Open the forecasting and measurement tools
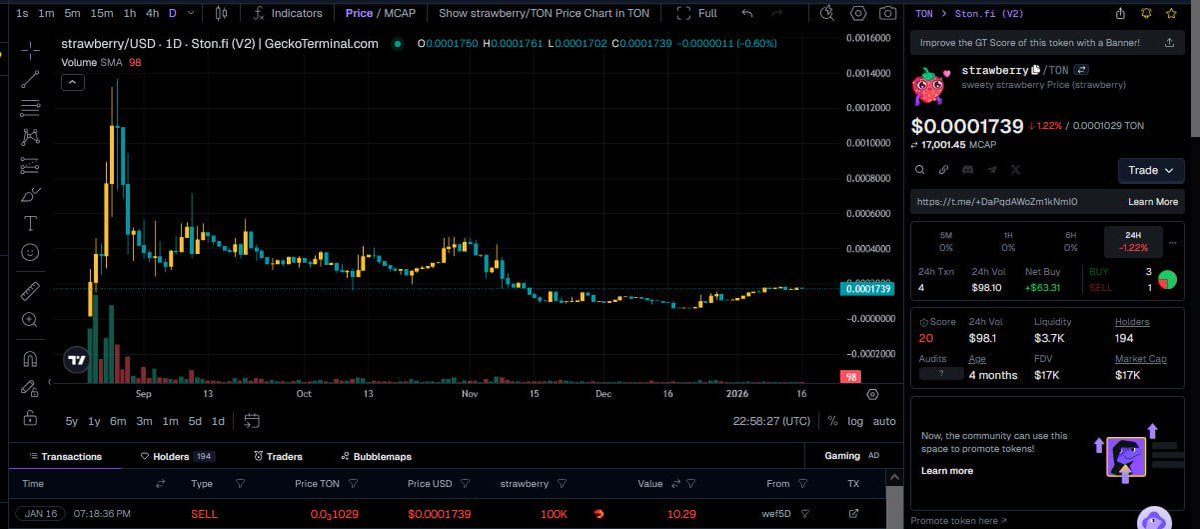The width and height of the screenshot is (1200, 529). (x=30, y=165)
